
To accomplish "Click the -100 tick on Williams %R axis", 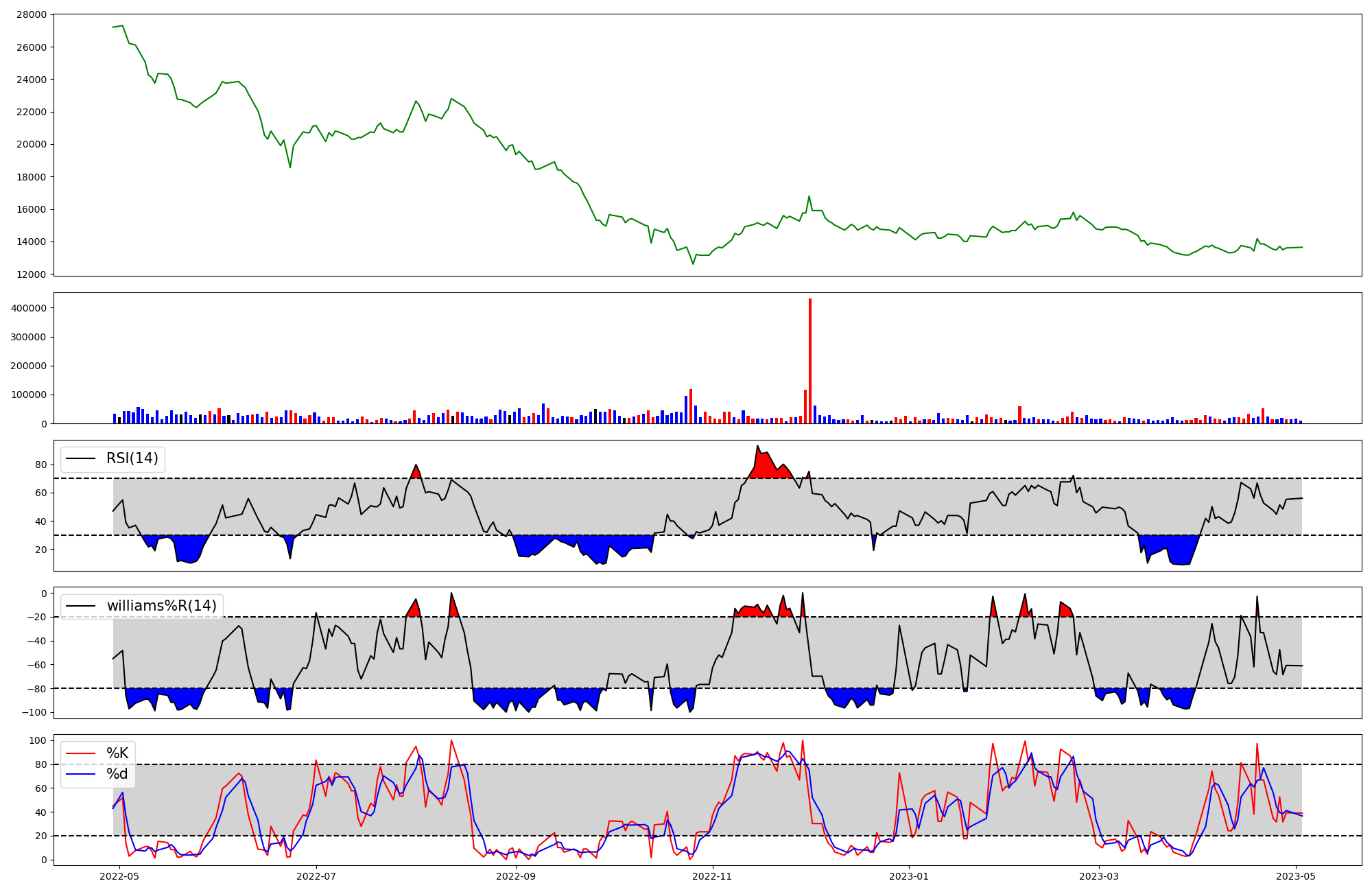I will click(x=34, y=712).
